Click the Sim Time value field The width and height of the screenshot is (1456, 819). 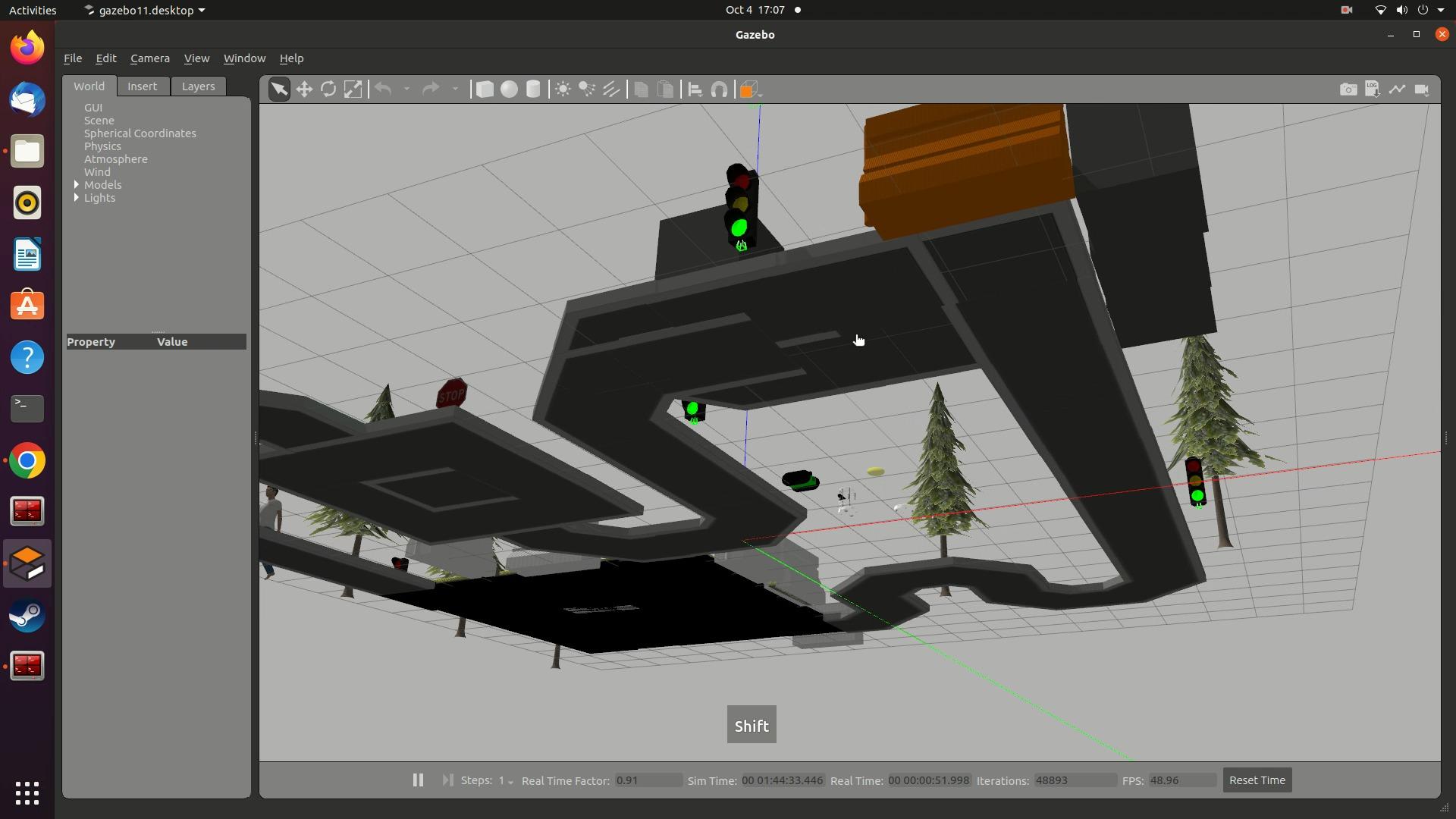pos(783,780)
